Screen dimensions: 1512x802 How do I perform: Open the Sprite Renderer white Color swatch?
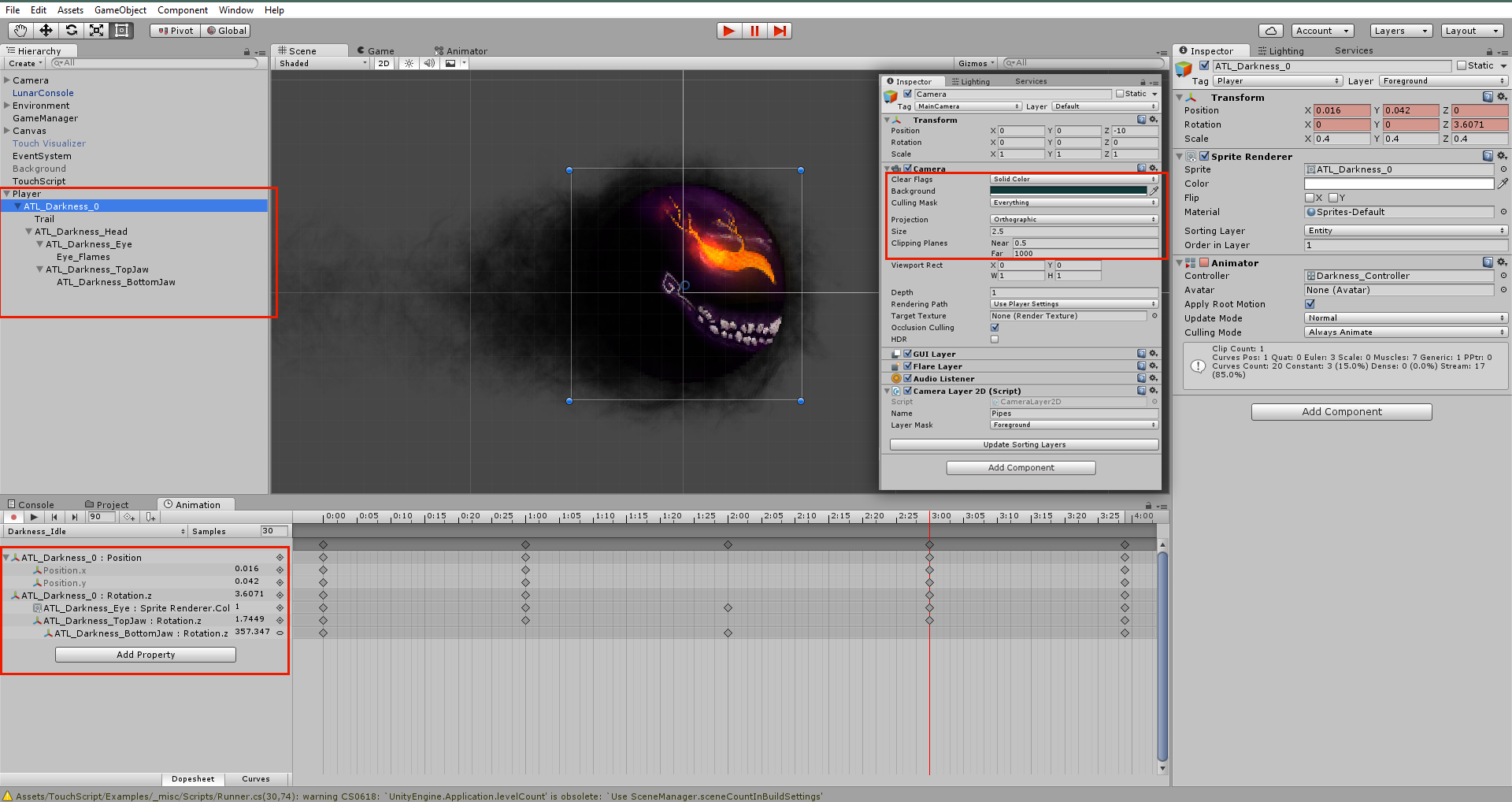pos(1399,184)
